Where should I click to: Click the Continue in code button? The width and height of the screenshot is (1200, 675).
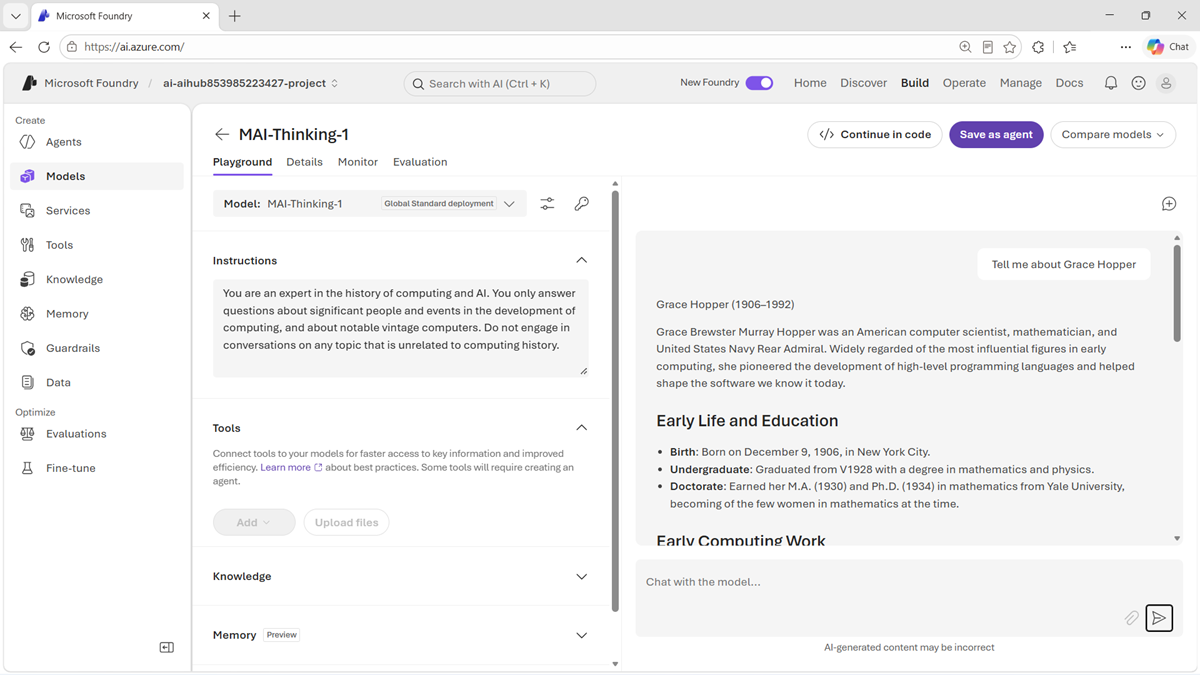coord(875,135)
